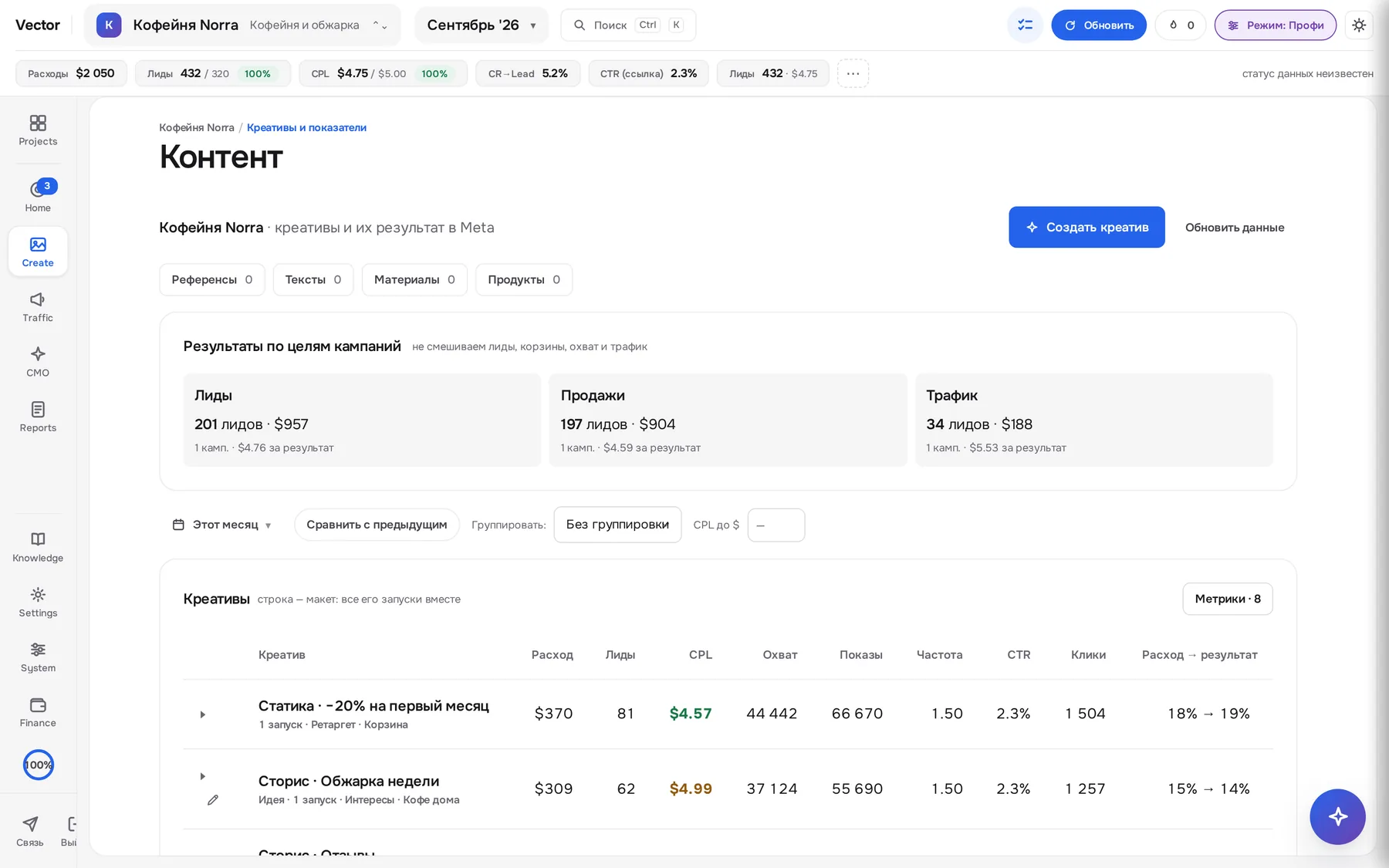
Task: Click the blue Обновить button
Action: point(1099,25)
